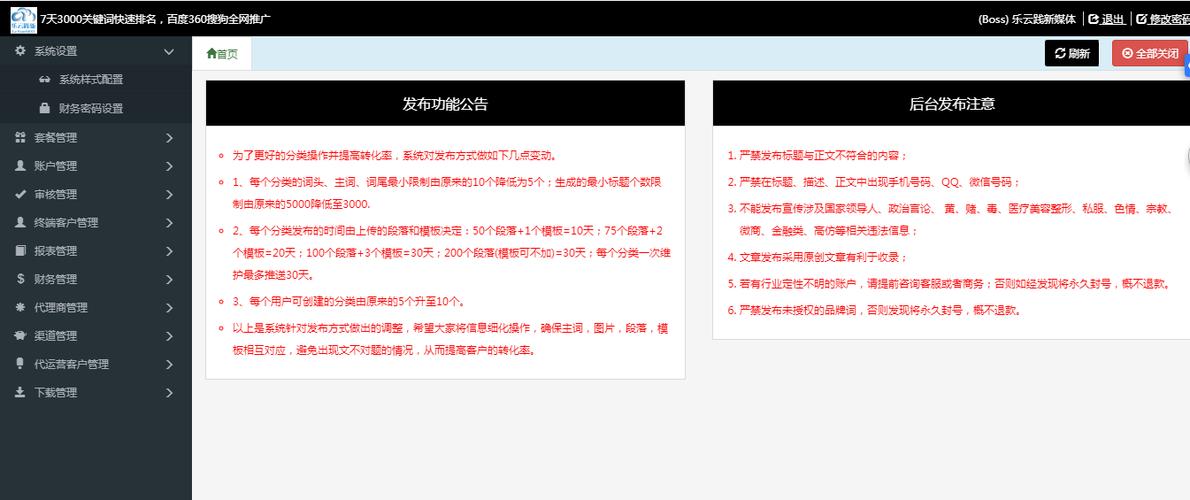Click the 套餐管理 grid icon

click(20, 138)
